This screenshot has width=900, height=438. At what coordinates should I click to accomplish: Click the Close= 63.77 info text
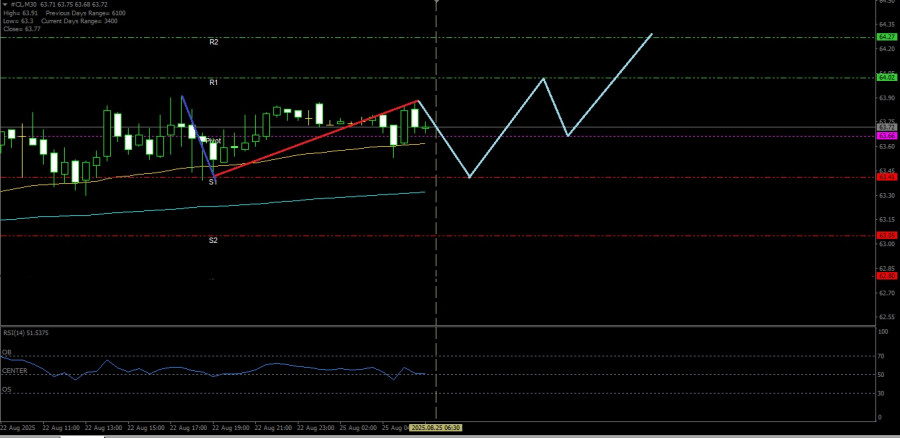click(21, 28)
